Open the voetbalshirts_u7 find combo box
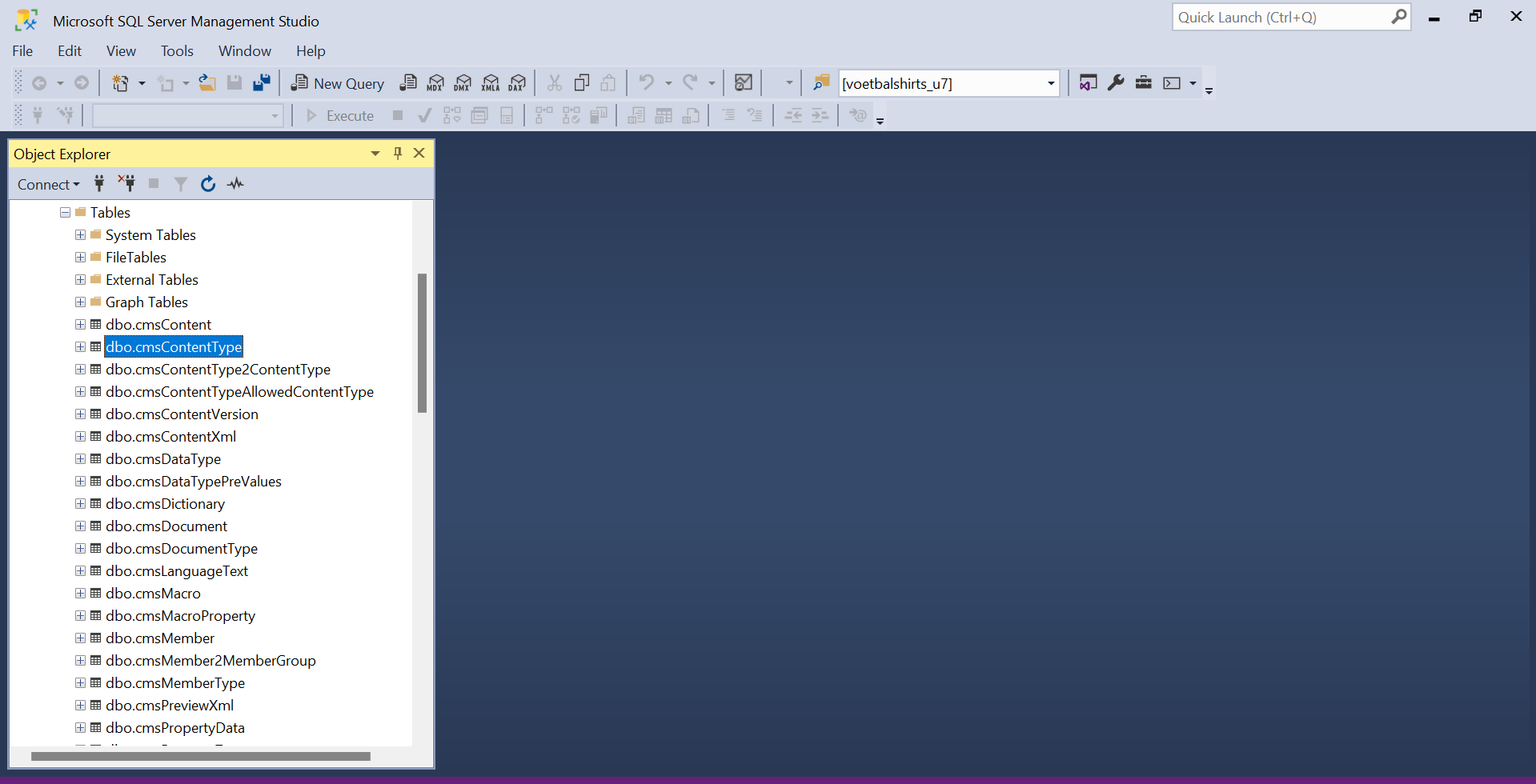The height and width of the screenshot is (784, 1536). [949, 83]
